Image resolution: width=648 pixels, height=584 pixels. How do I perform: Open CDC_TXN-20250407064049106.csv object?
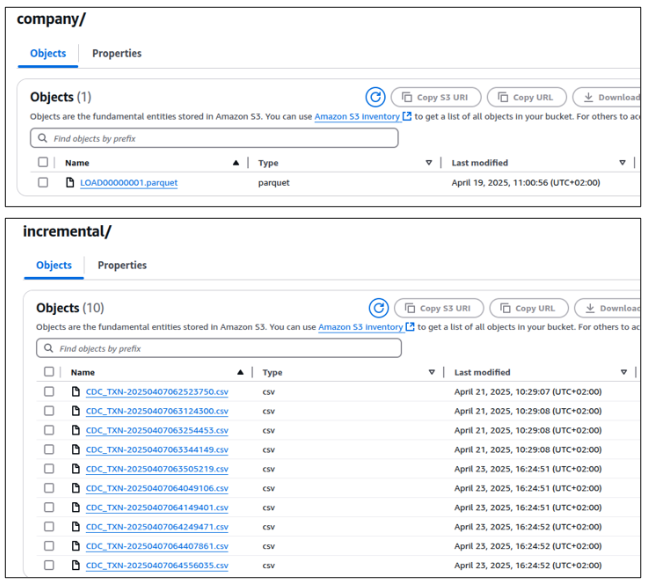(157, 488)
